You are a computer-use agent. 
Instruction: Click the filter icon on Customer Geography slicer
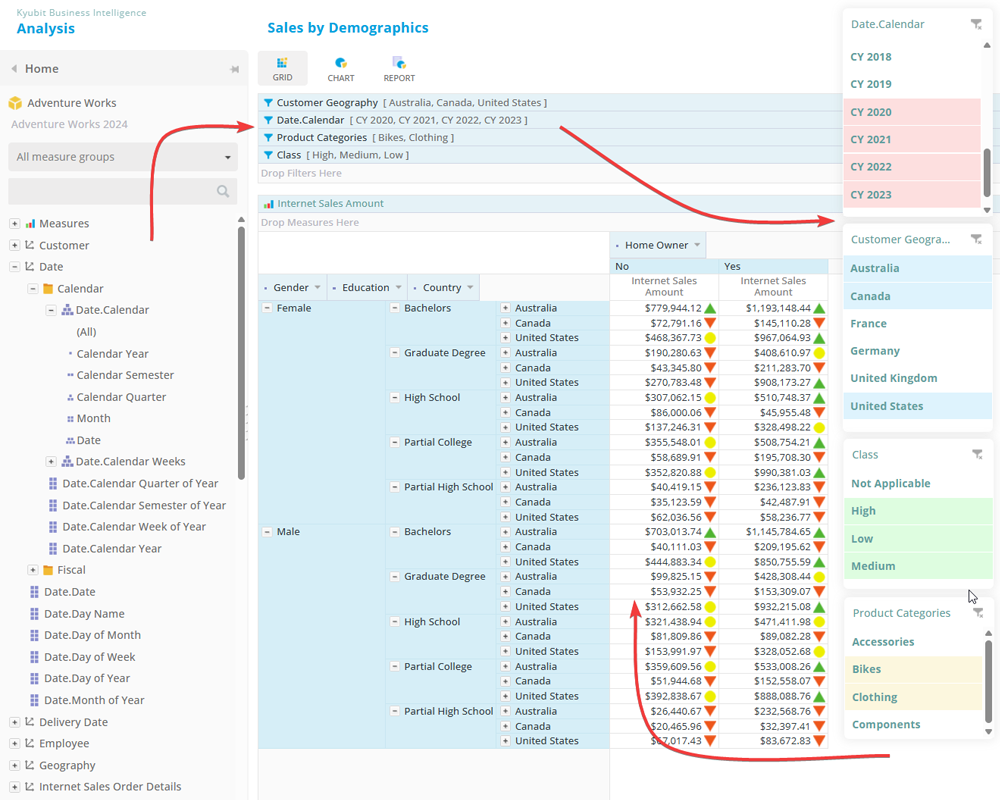coord(976,240)
